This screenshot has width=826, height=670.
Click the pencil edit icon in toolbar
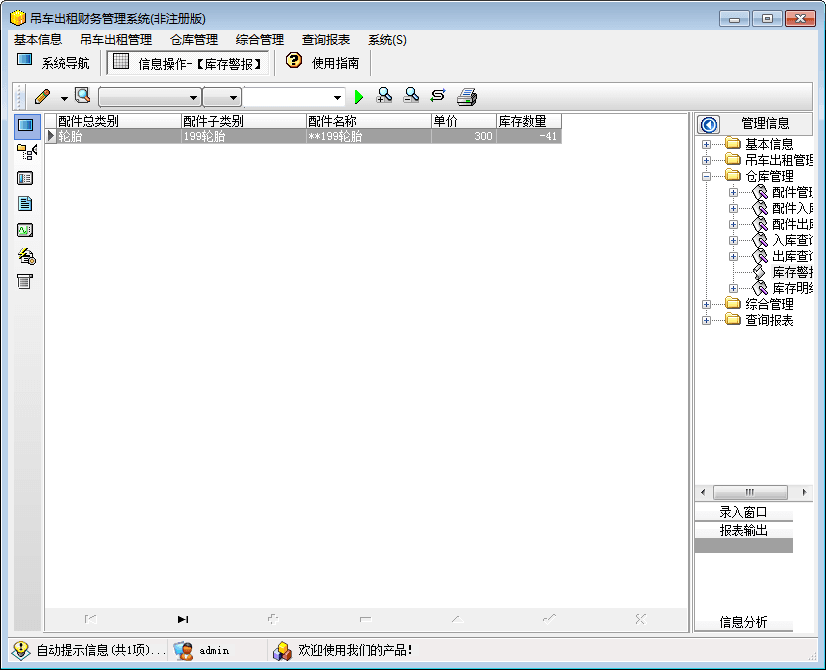pos(42,97)
